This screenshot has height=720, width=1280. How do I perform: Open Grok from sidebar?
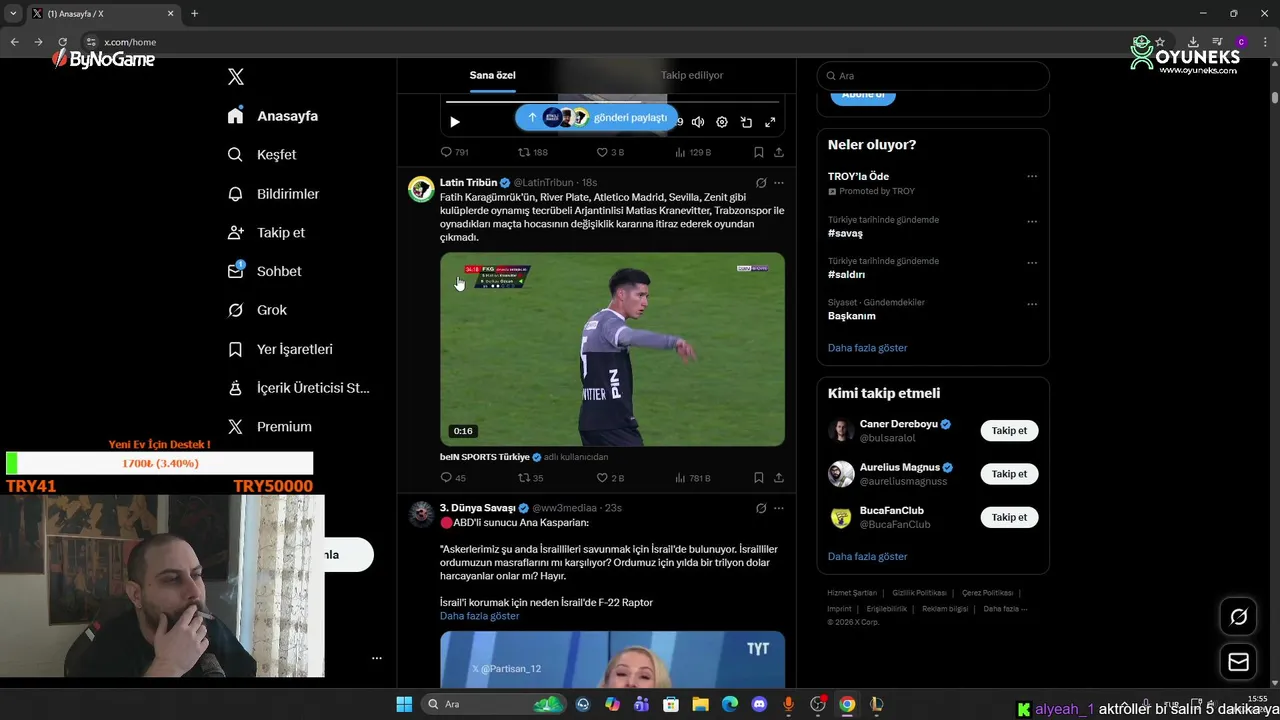pyautogui.click(x=257, y=310)
